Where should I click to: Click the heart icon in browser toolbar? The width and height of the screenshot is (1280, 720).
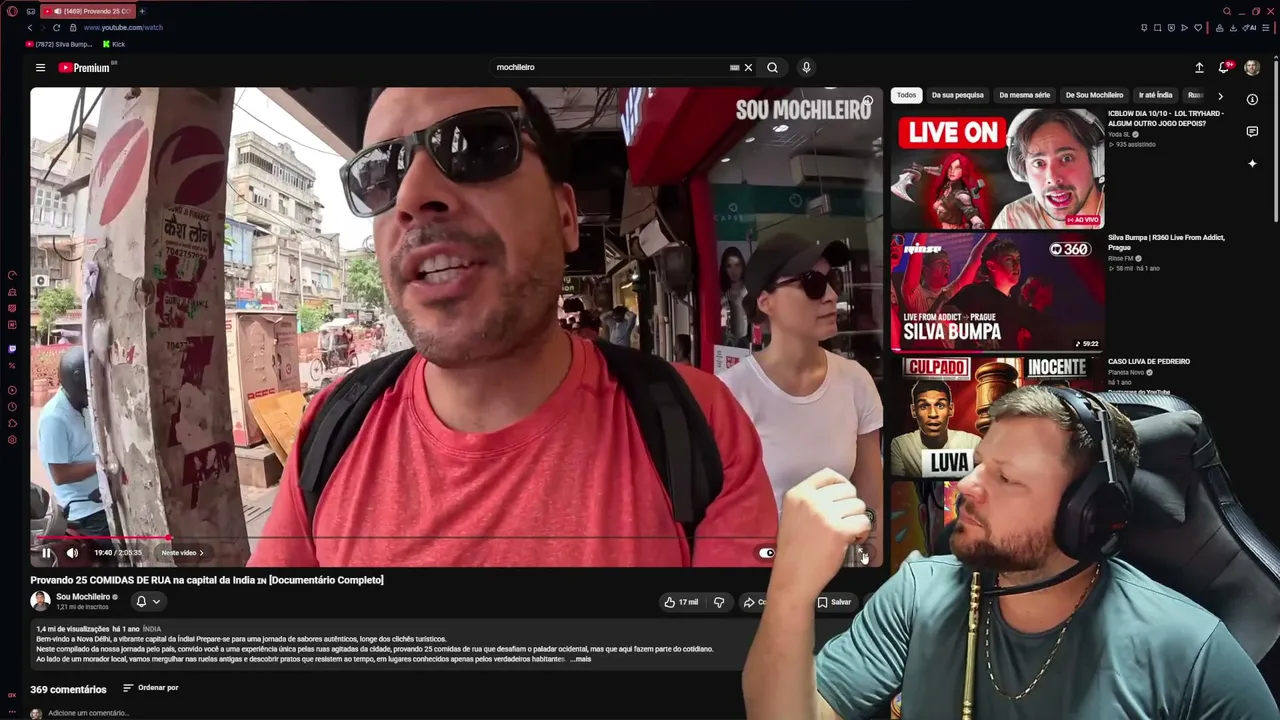pos(1198,28)
